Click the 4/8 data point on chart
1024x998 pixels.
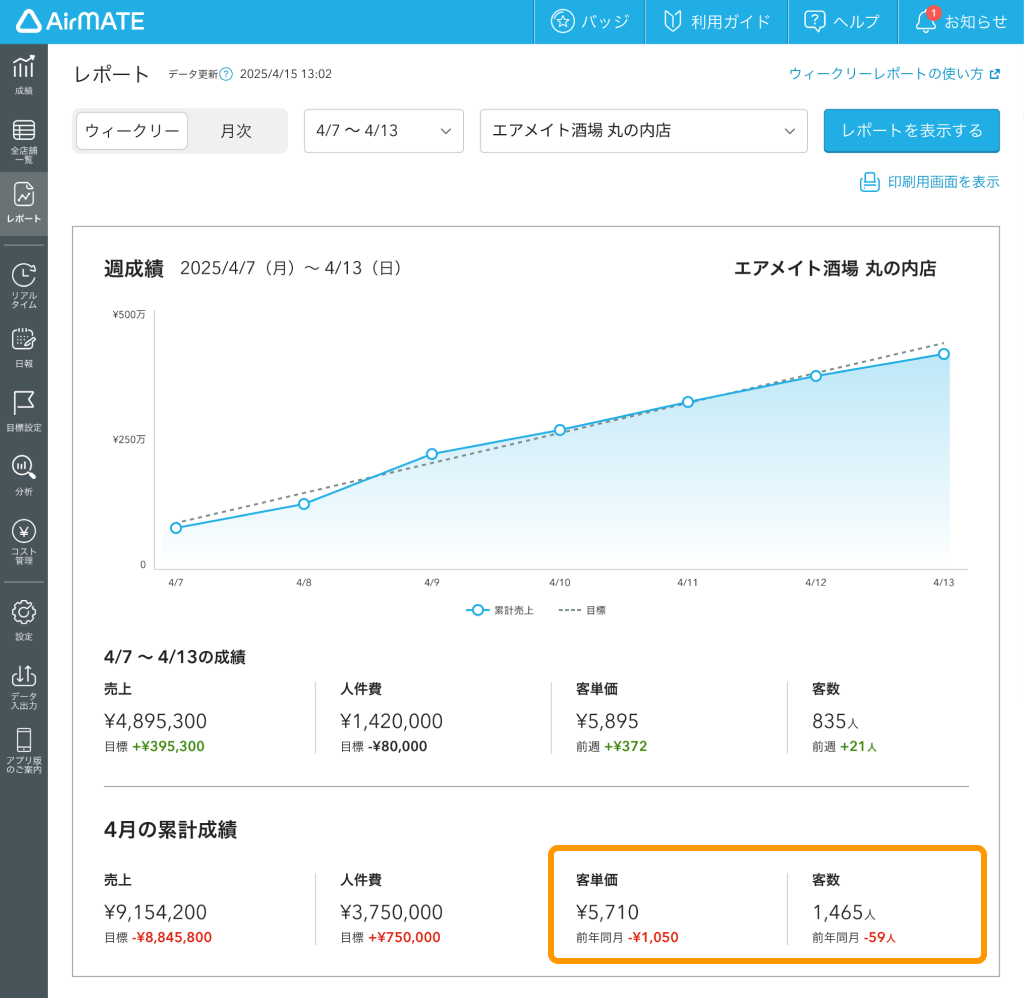coord(304,504)
